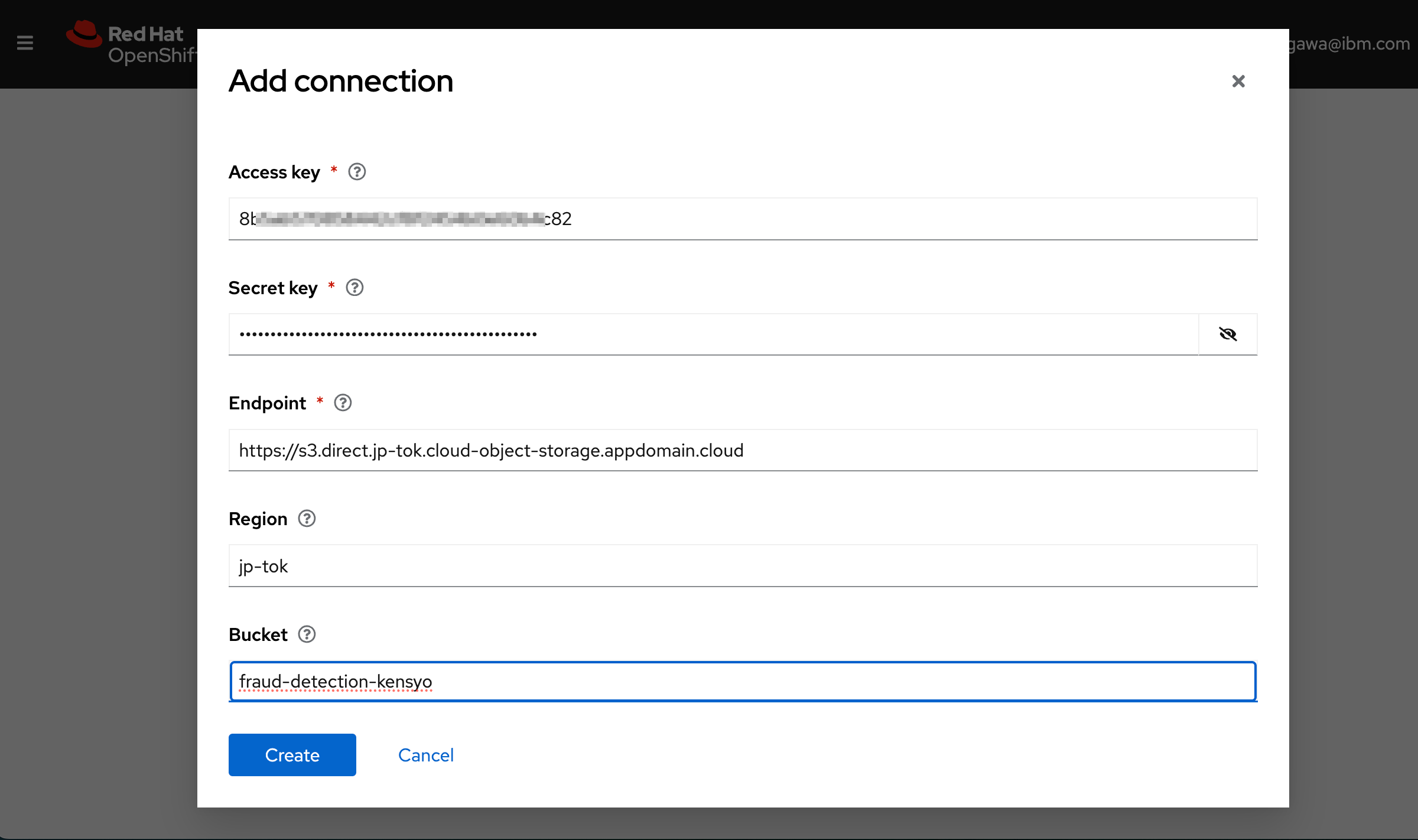Click the Red Hat fedora logo
This screenshot has width=1418, height=840.
[84, 34]
